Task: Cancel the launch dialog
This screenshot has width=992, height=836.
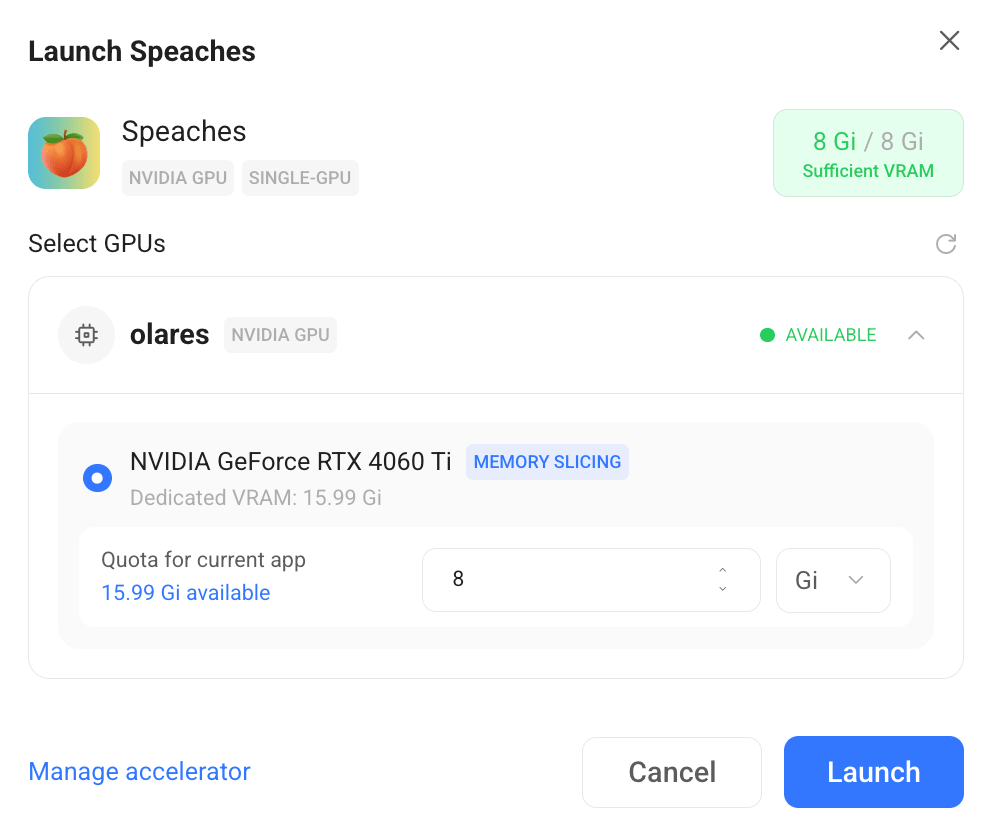Action: tap(671, 772)
